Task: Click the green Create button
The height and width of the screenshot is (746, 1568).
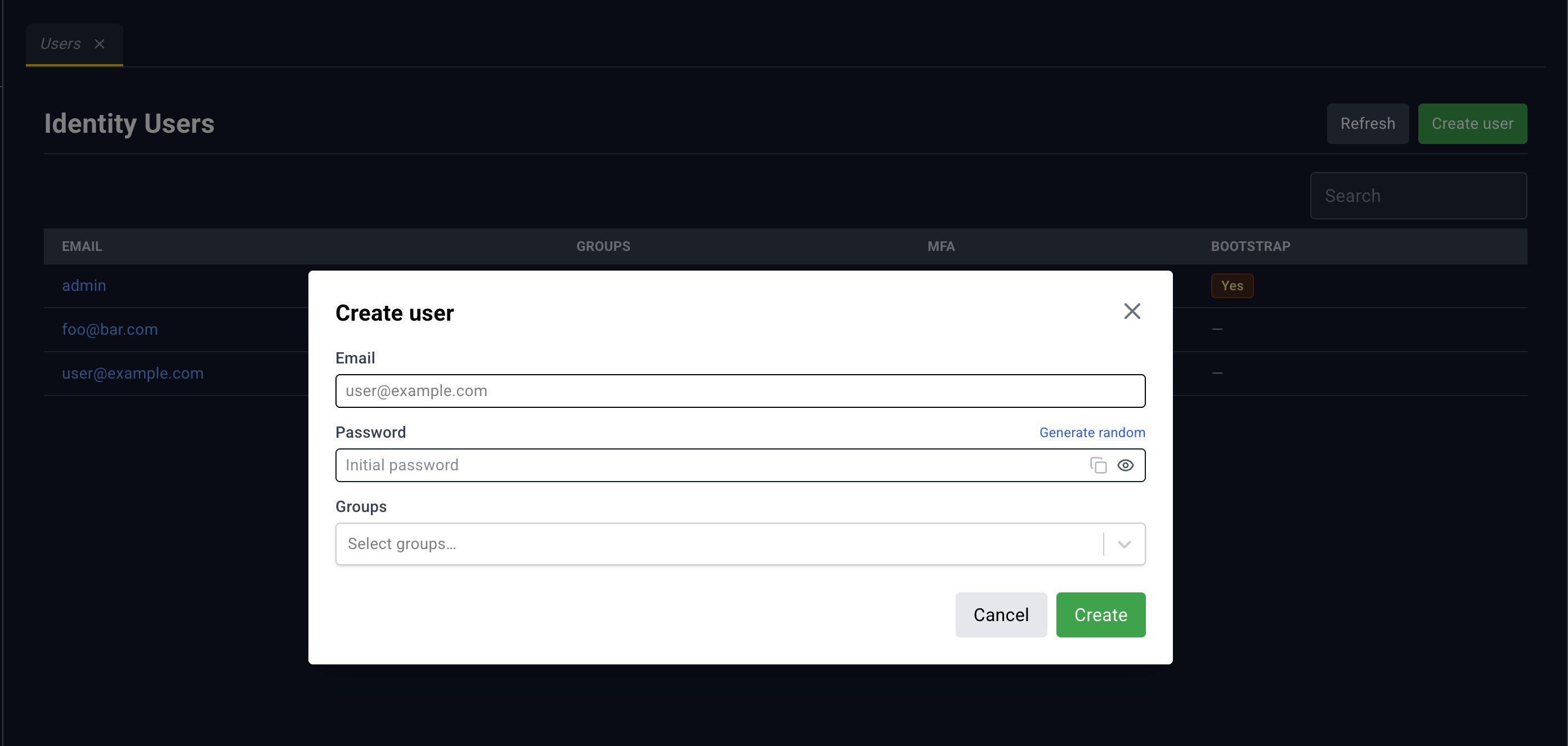Action: (1100, 614)
